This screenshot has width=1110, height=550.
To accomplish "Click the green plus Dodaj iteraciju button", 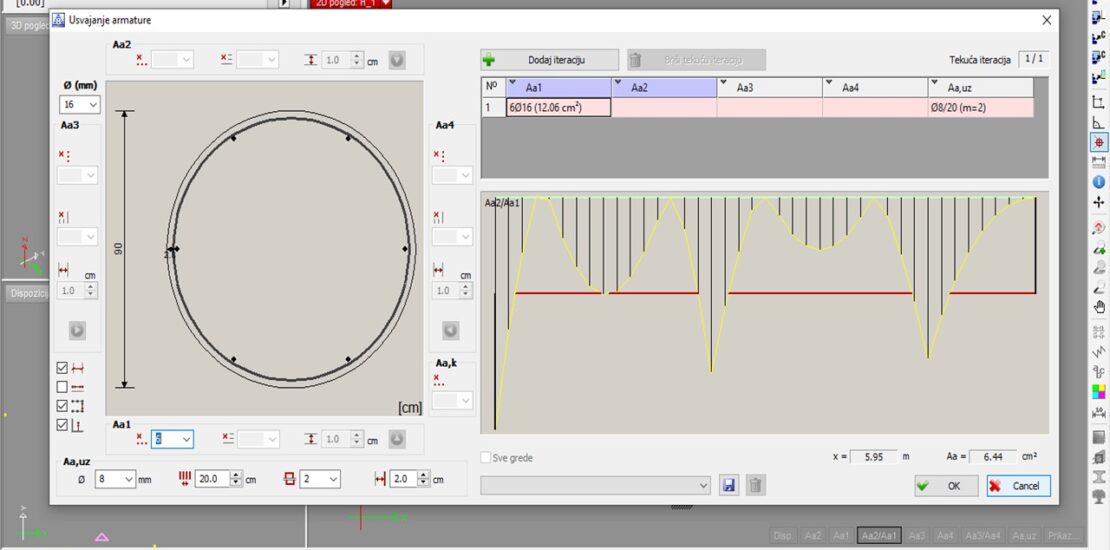I will point(549,60).
